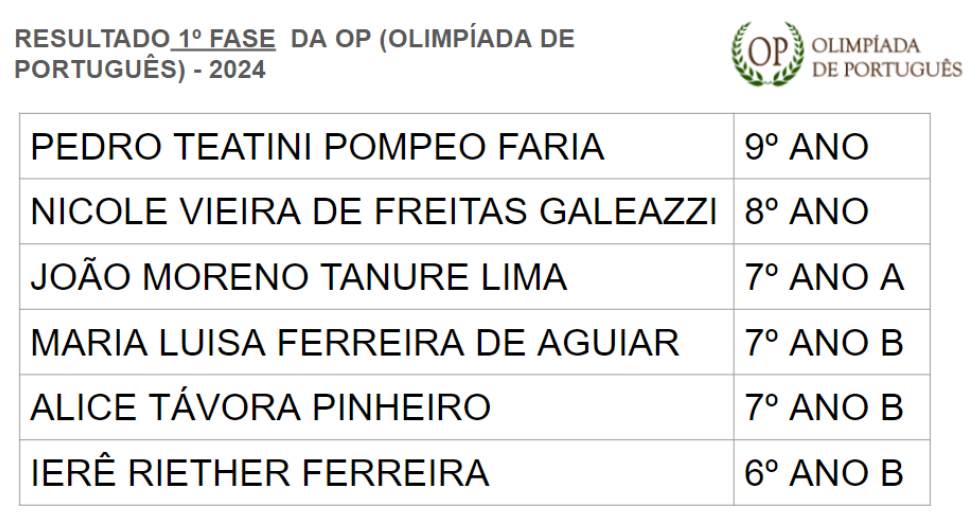Screen dimensions: 978x523
Task: Click the 6º ANO B grade cell
Action: (x=832, y=473)
